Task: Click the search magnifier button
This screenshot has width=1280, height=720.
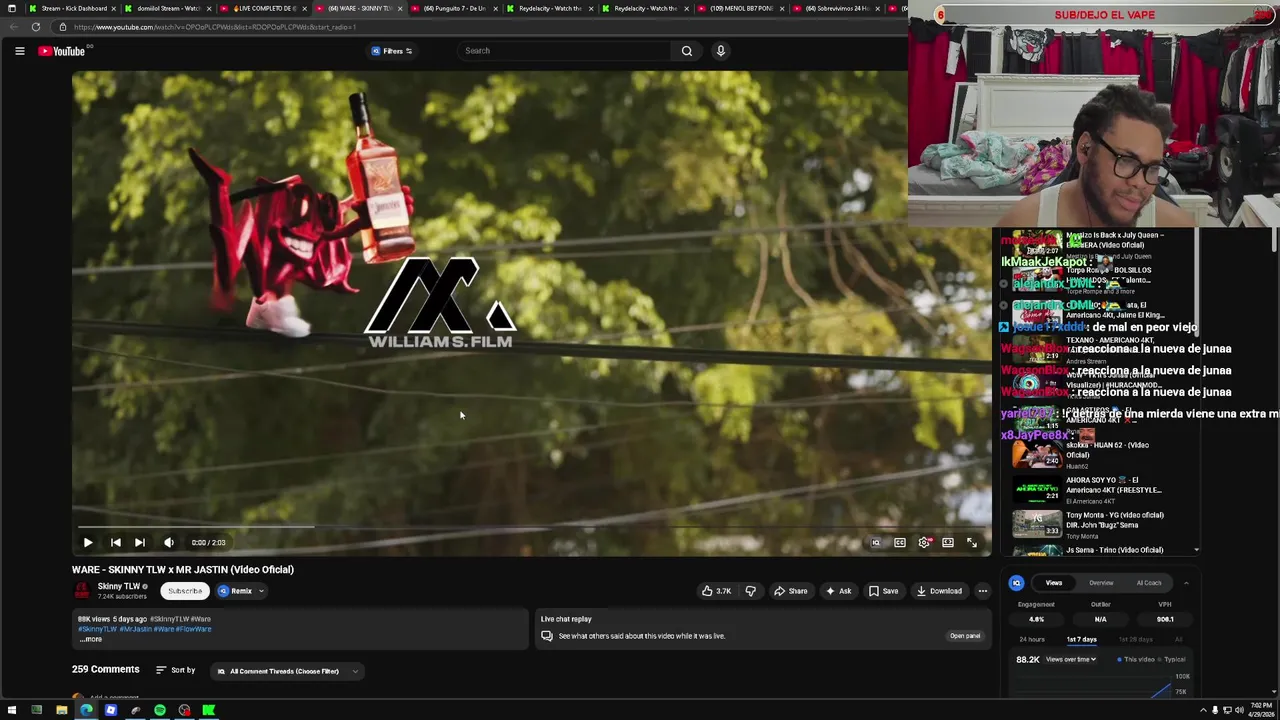Action: click(686, 51)
